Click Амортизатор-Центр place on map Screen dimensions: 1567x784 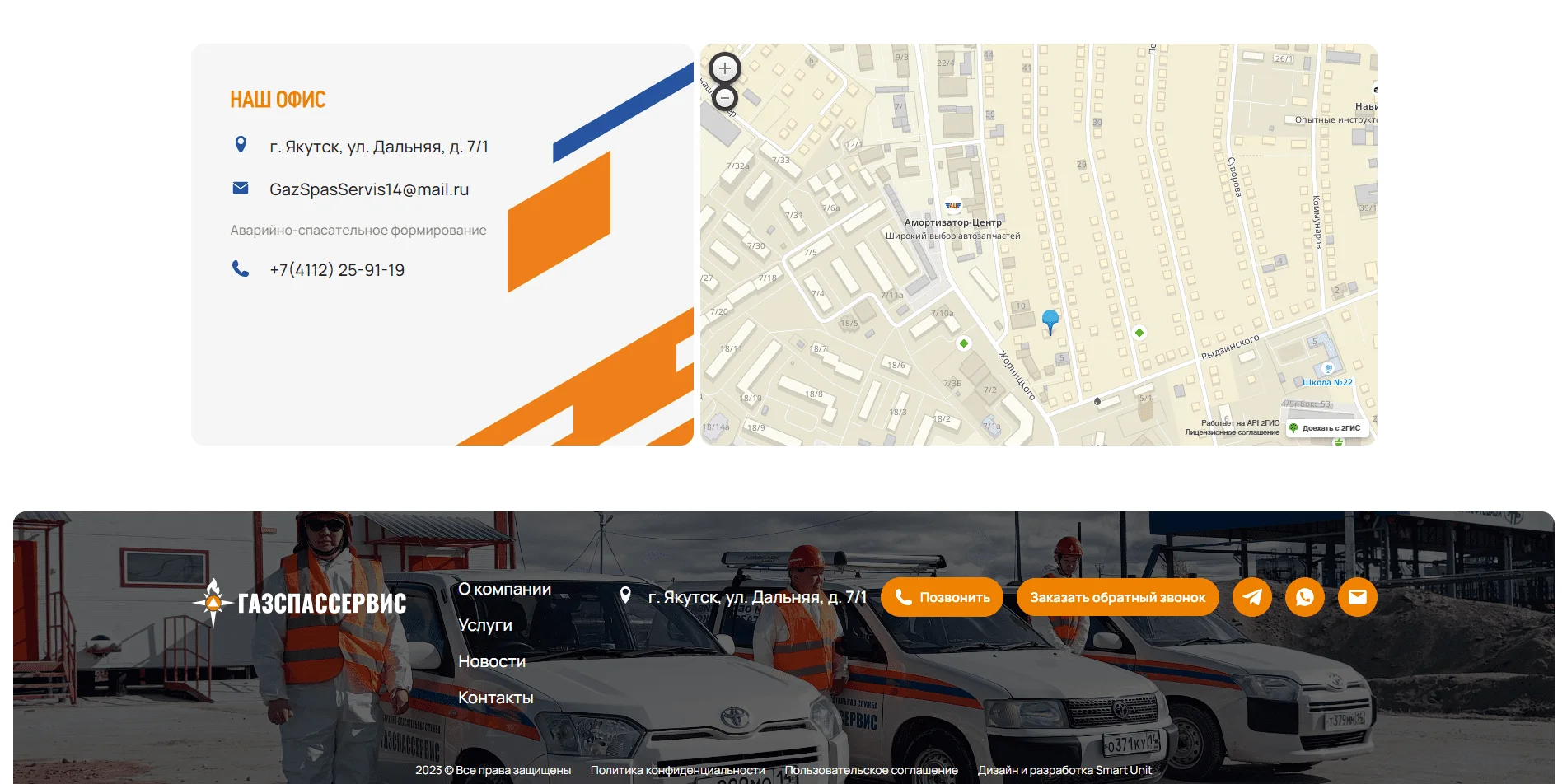point(953,222)
